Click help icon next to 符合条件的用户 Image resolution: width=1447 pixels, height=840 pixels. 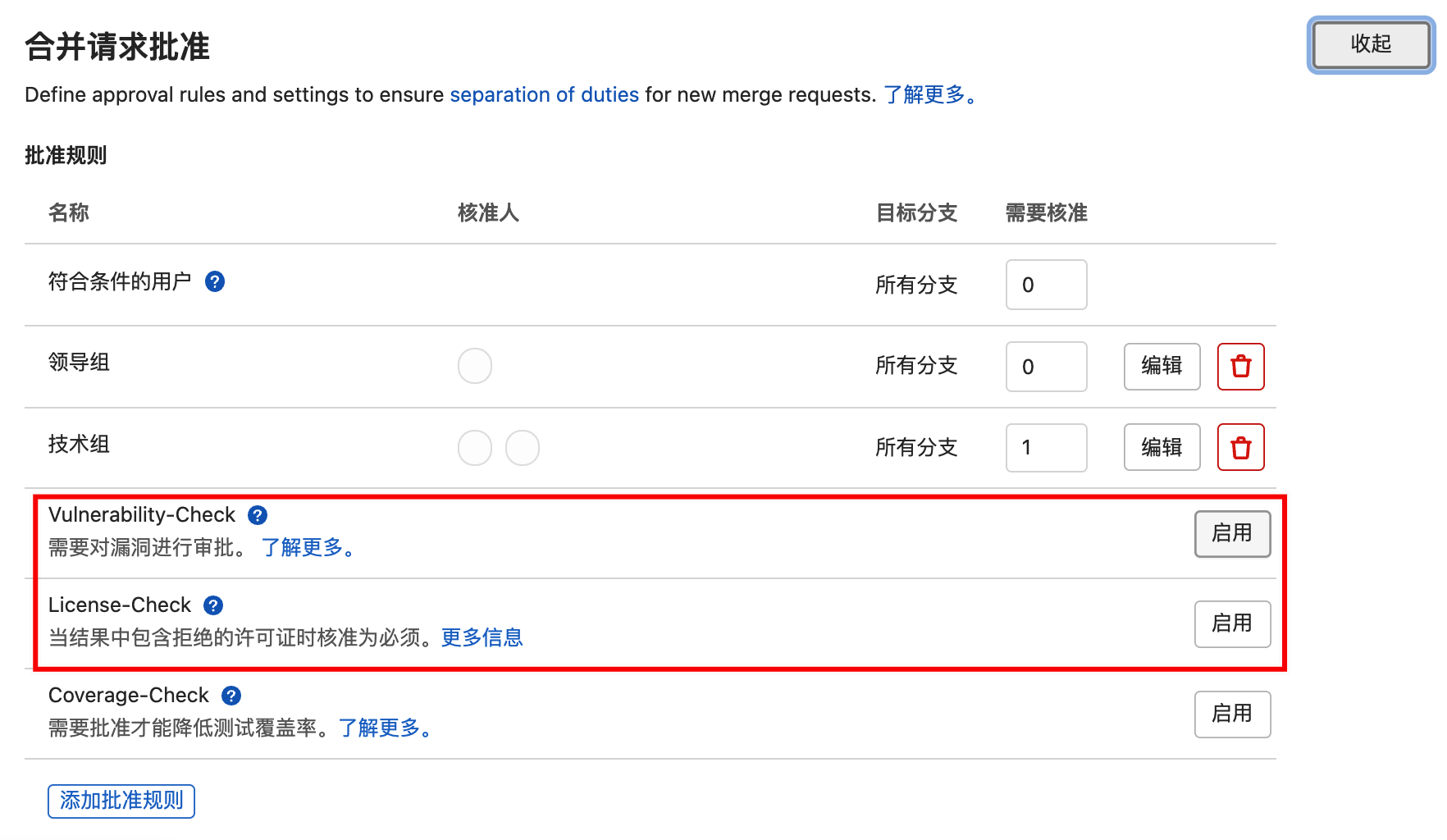215,282
